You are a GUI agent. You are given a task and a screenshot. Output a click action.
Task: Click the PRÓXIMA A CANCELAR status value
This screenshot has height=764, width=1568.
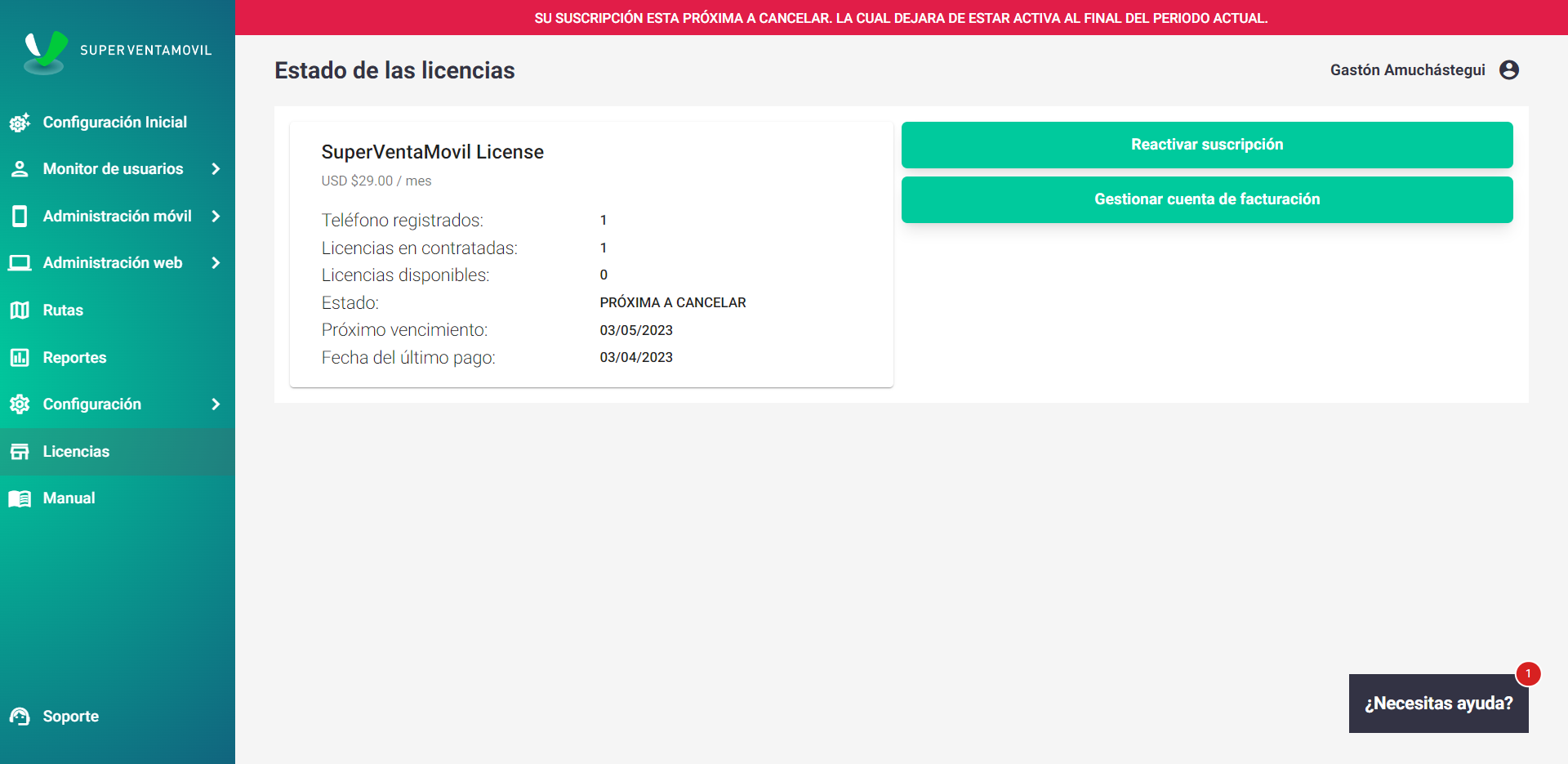pyautogui.click(x=673, y=303)
